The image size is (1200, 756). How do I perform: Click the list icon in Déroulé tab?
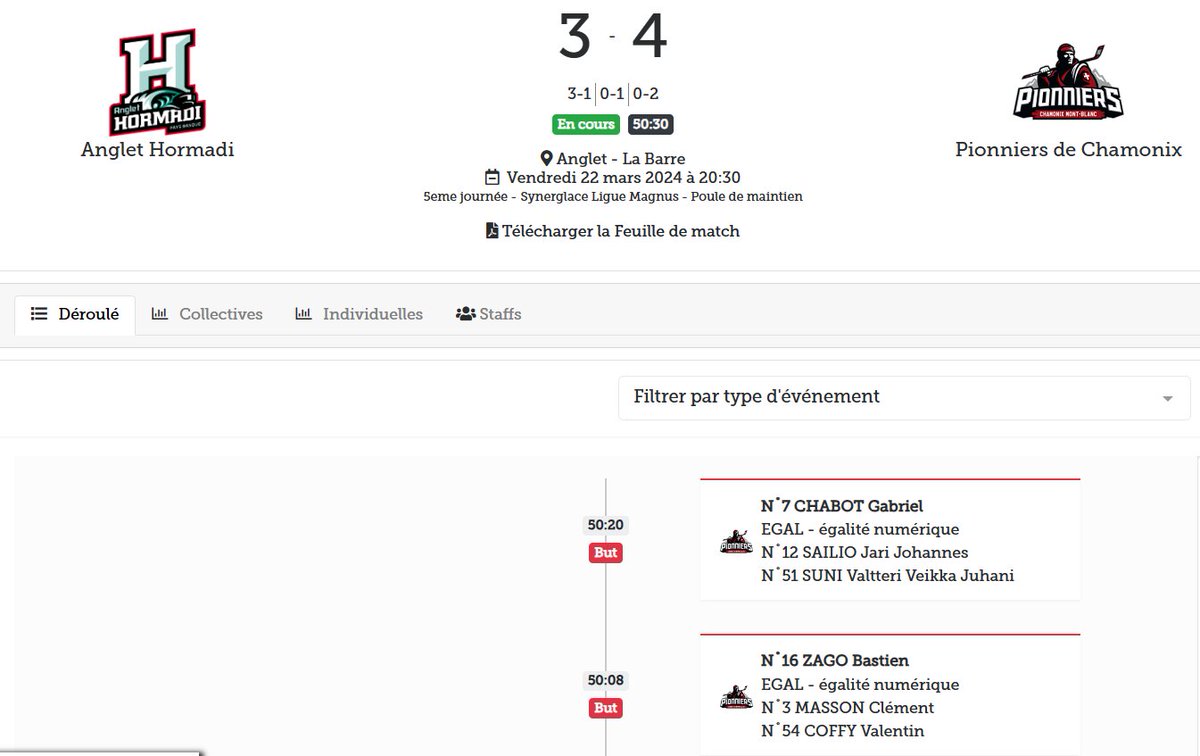coord(40,314)
